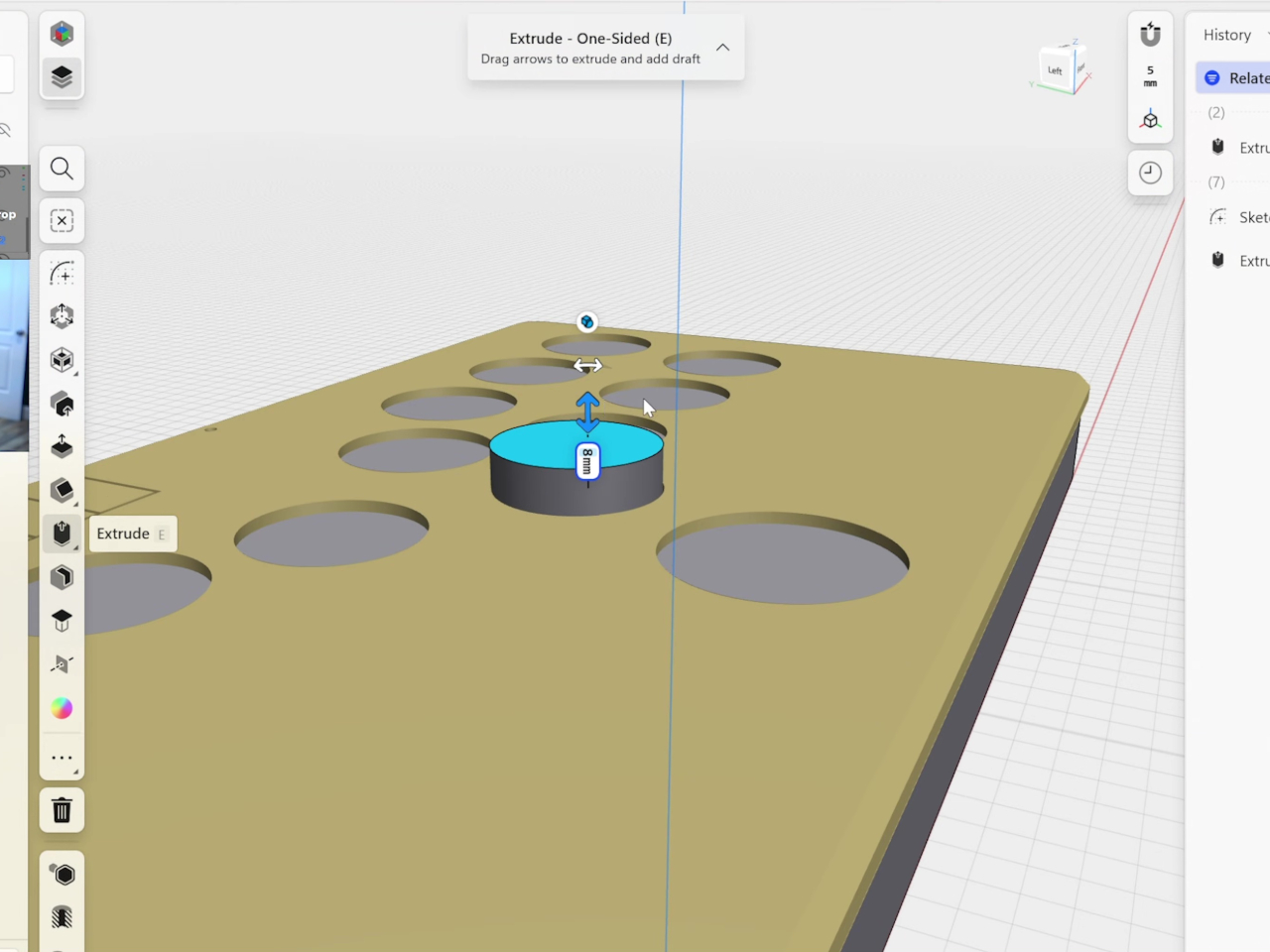Select the Sketch arc tool in left toolbar

pos(62,274)
